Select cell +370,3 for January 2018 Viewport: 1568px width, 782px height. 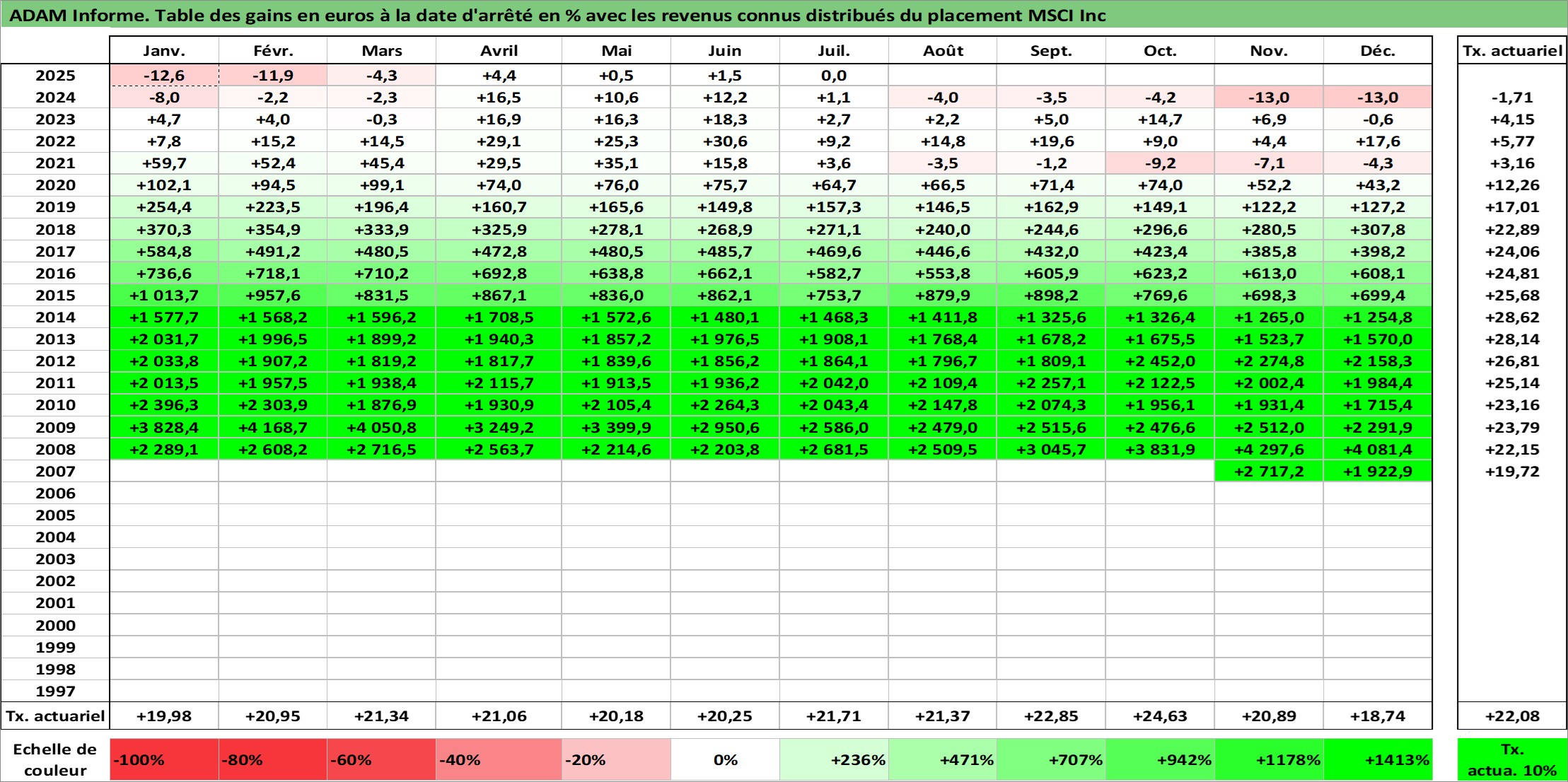click(164, 229)
